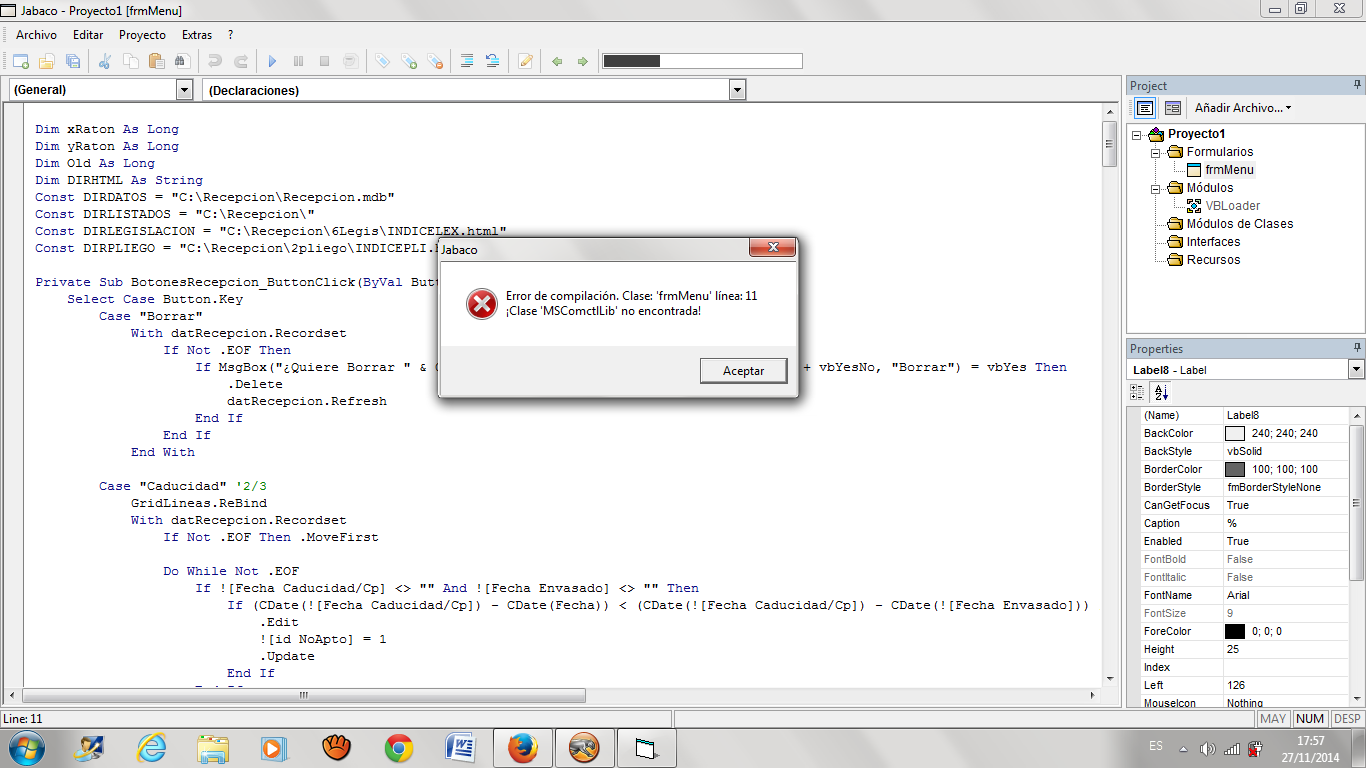This screenshot has height=768, width=1366.
Task: Click the redo arrow icon
Action: [x=241, y=61]
